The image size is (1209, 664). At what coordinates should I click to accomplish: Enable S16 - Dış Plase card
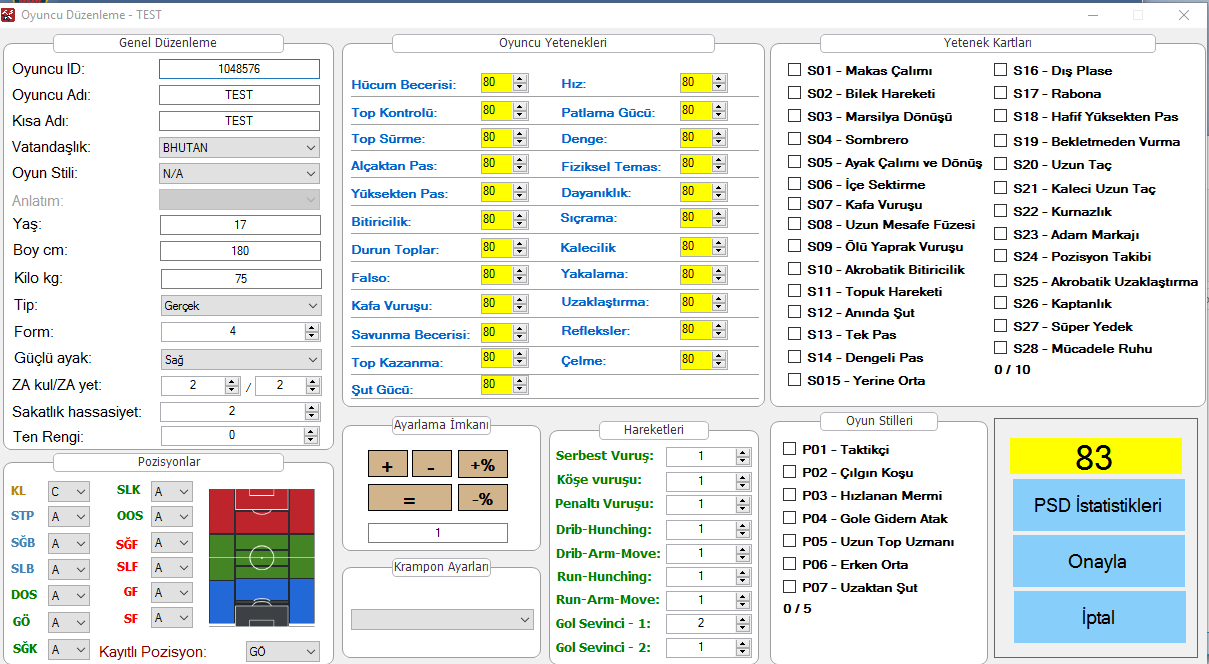point(1001,70)
